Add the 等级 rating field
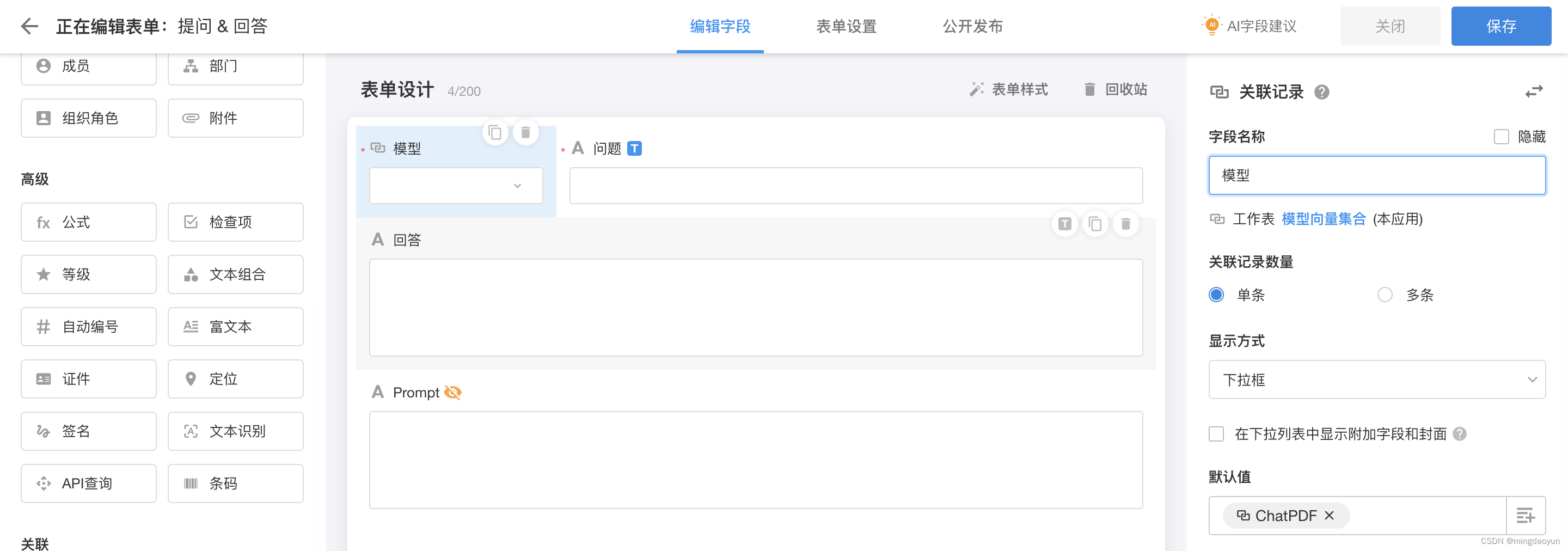1568x551 pixels. [88, 274]
